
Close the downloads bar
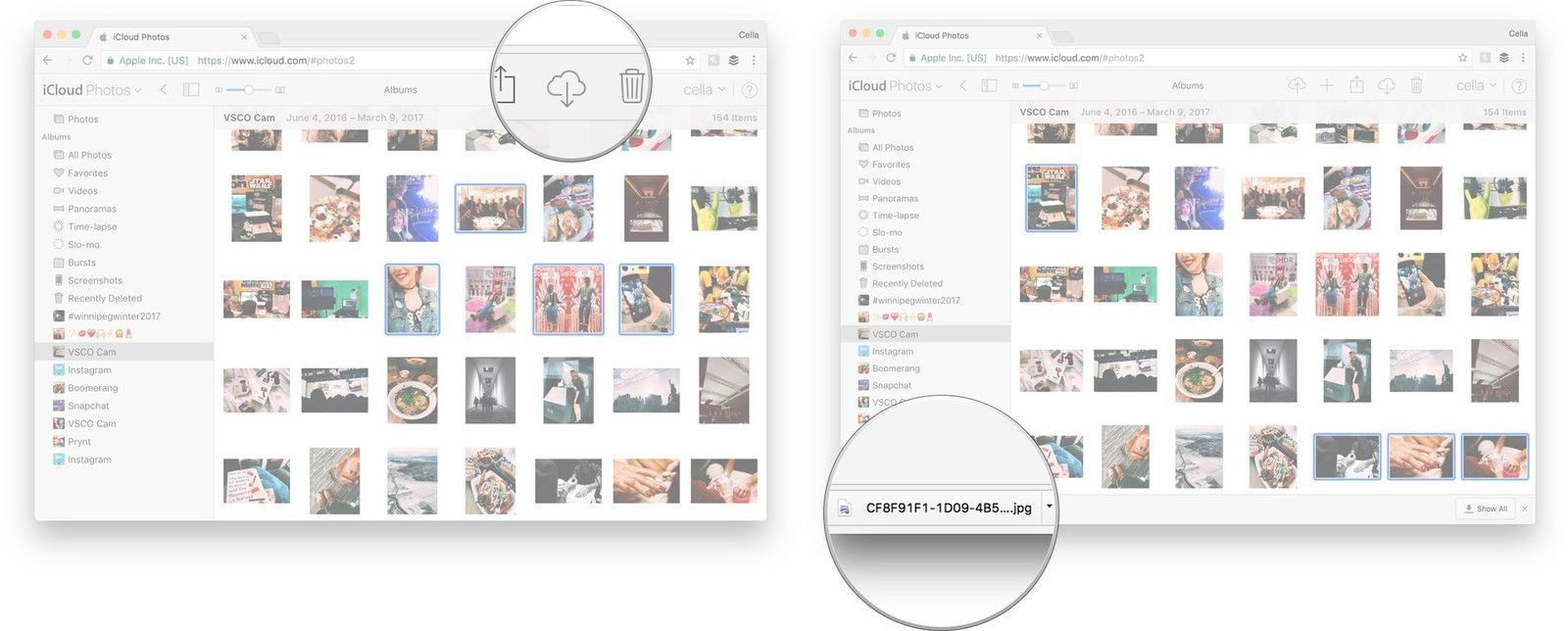pyautogui.click(x=1524, y=509)
